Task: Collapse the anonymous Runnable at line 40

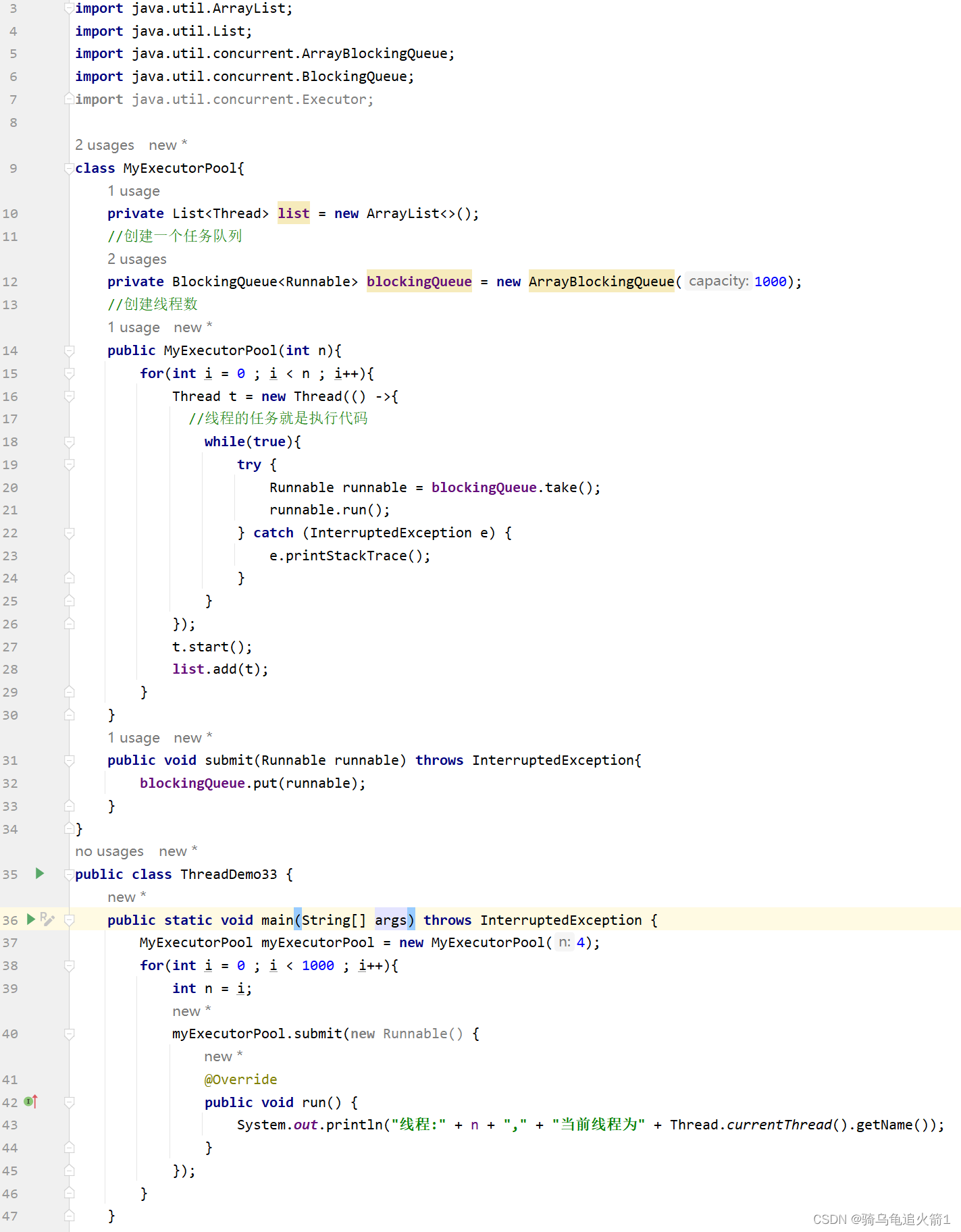Action: [69, 1034]
